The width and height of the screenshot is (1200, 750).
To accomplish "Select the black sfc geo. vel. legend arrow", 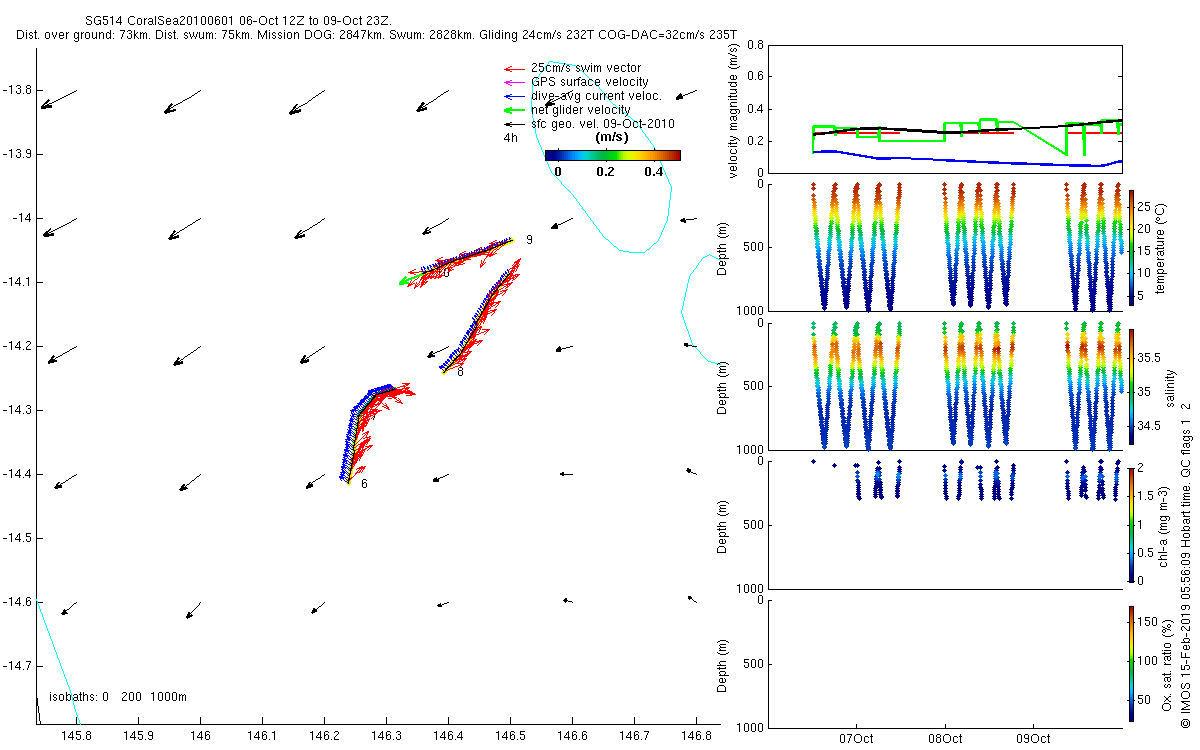I will tap(514, 124).
